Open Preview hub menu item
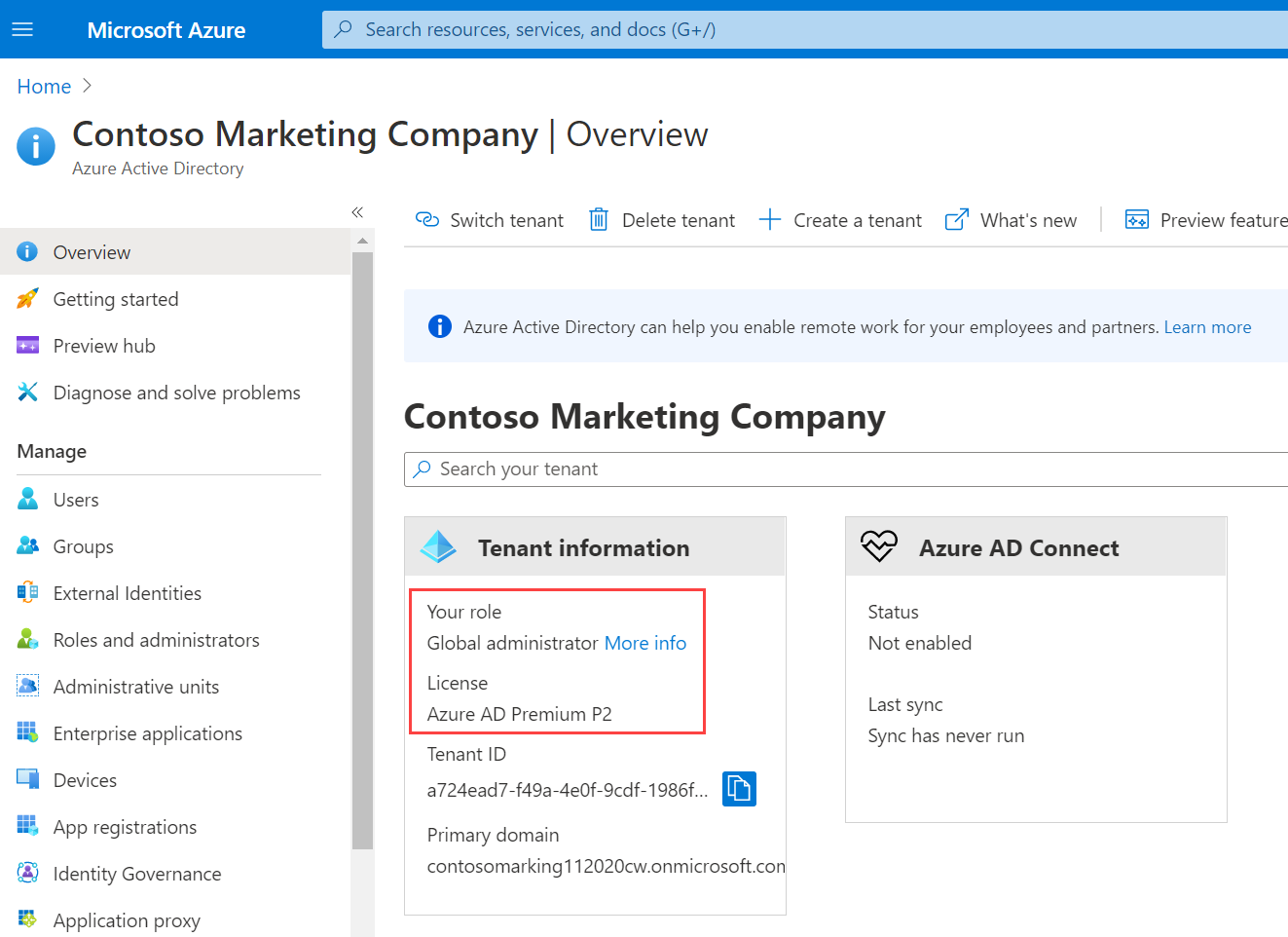 coord(175,346)
